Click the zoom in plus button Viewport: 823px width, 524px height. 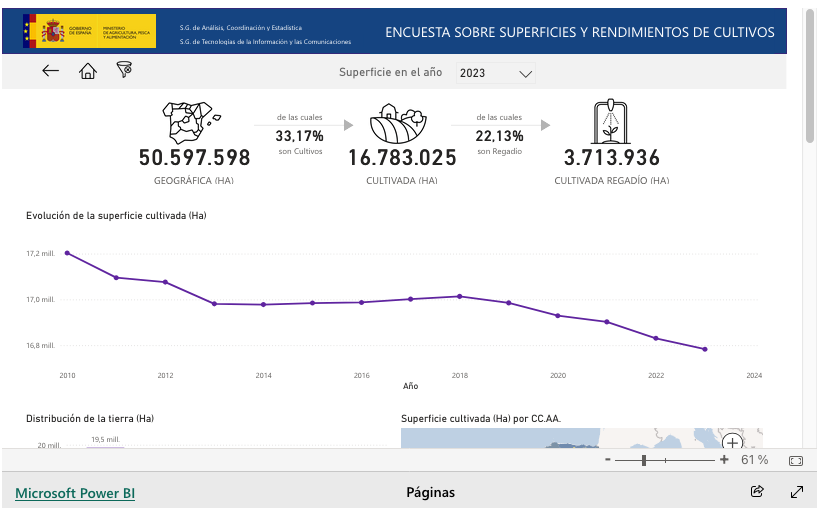(x=724, y=459)
